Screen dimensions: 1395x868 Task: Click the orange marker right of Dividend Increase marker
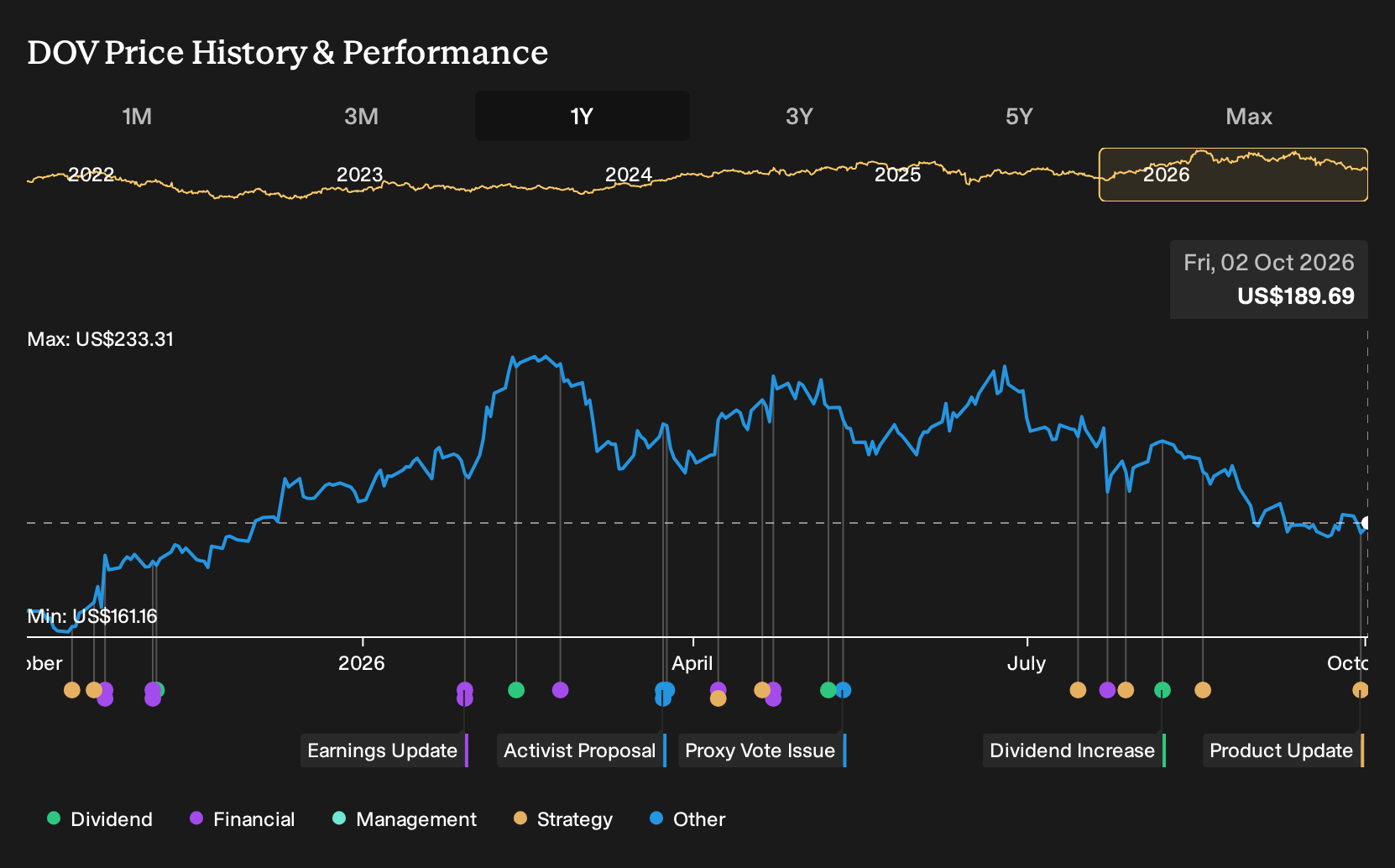1203,690
